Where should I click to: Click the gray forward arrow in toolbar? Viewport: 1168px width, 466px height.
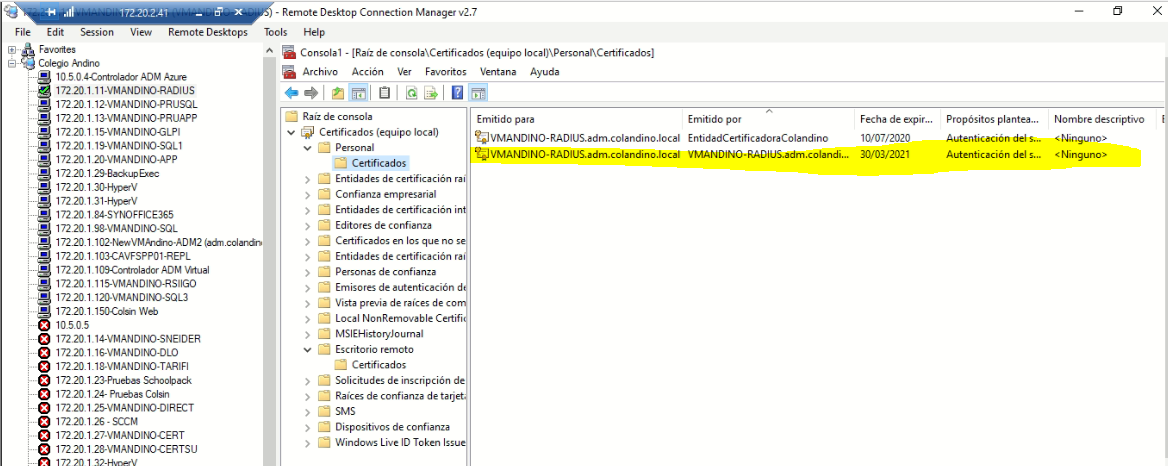pyautogui.click(x=311, y=93)
